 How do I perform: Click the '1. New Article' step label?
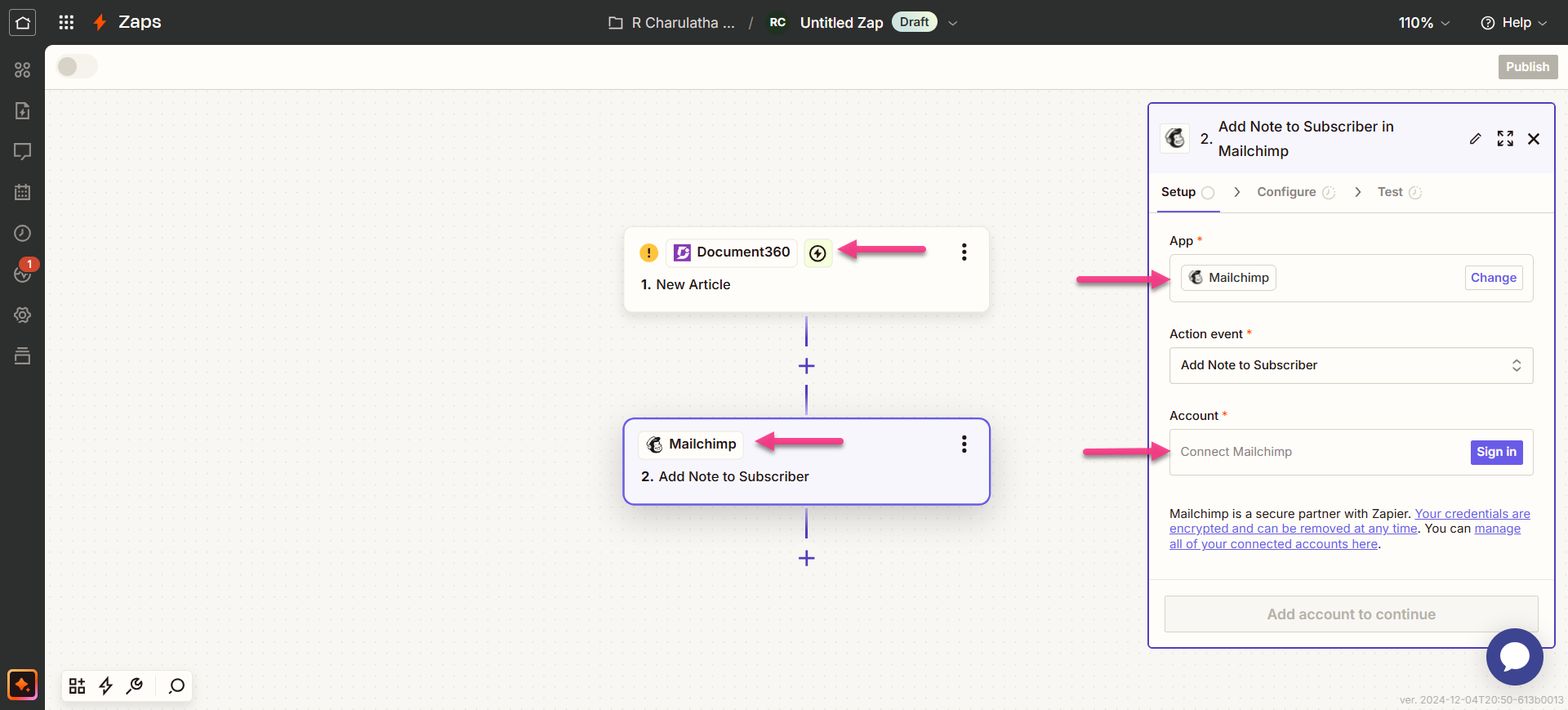click(685, 284)
